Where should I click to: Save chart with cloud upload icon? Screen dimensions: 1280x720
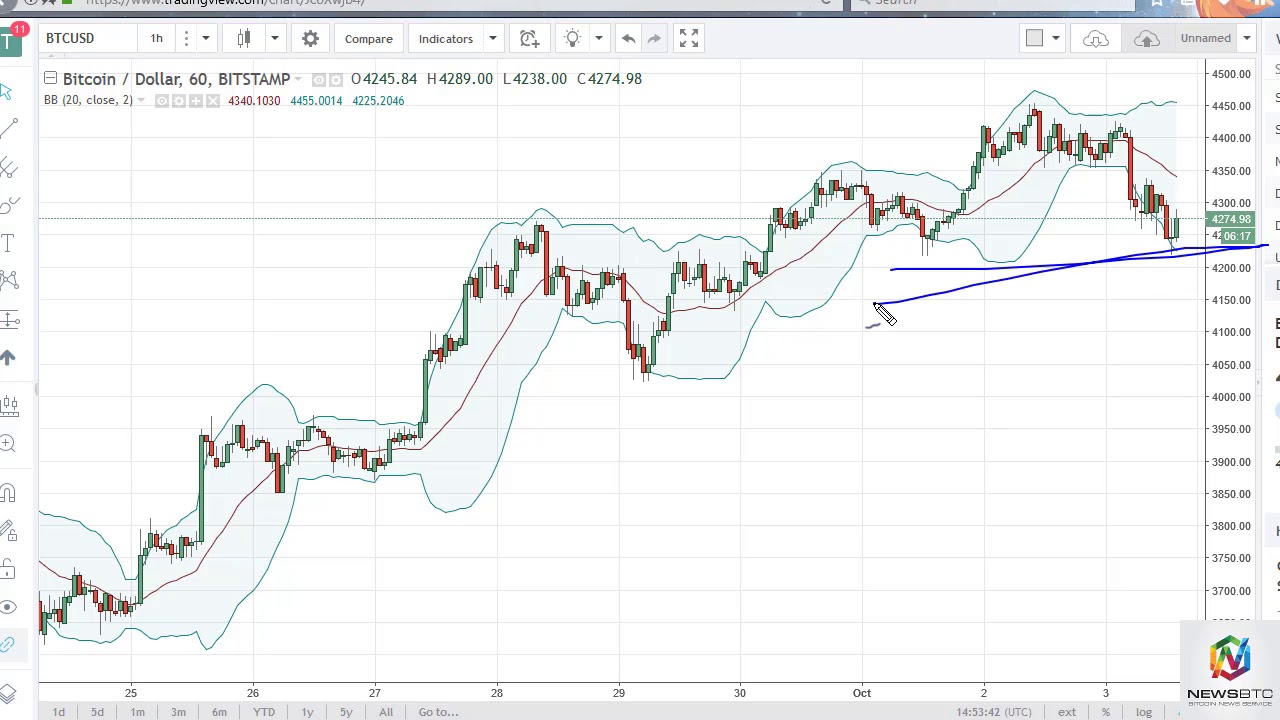click(x=1147, y=38)
